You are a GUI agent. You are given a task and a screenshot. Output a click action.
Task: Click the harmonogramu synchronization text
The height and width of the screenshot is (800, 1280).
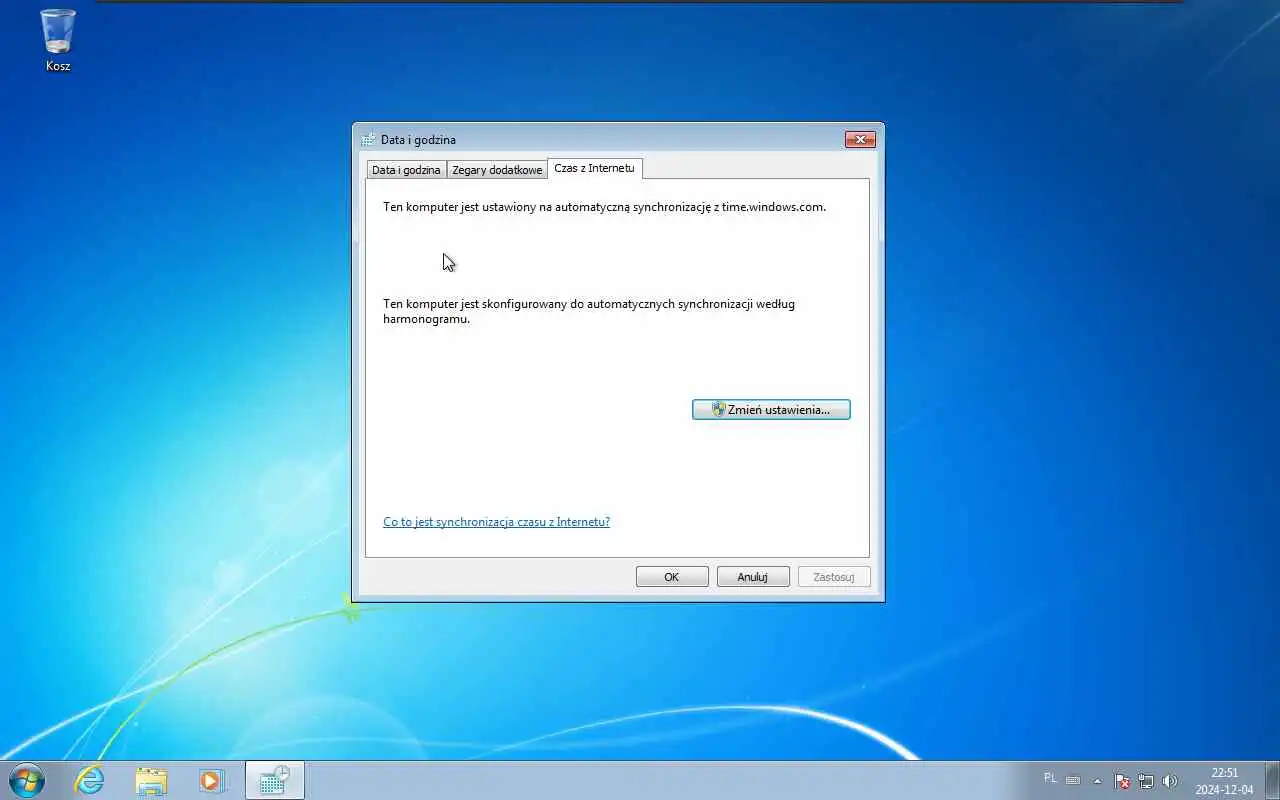pos(589,311)
